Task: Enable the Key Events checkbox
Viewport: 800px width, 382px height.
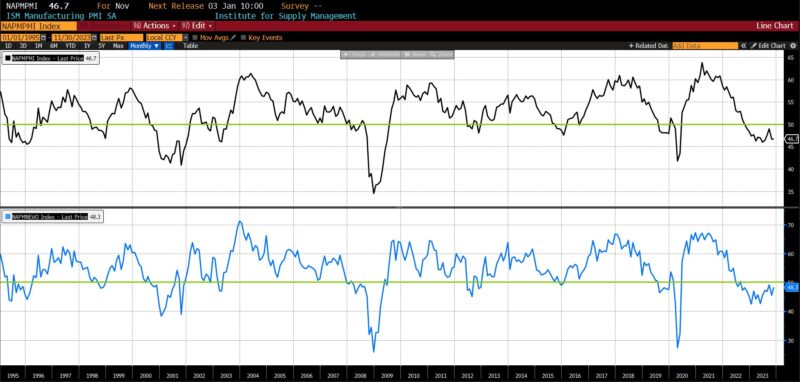Action: coord(243,38)
